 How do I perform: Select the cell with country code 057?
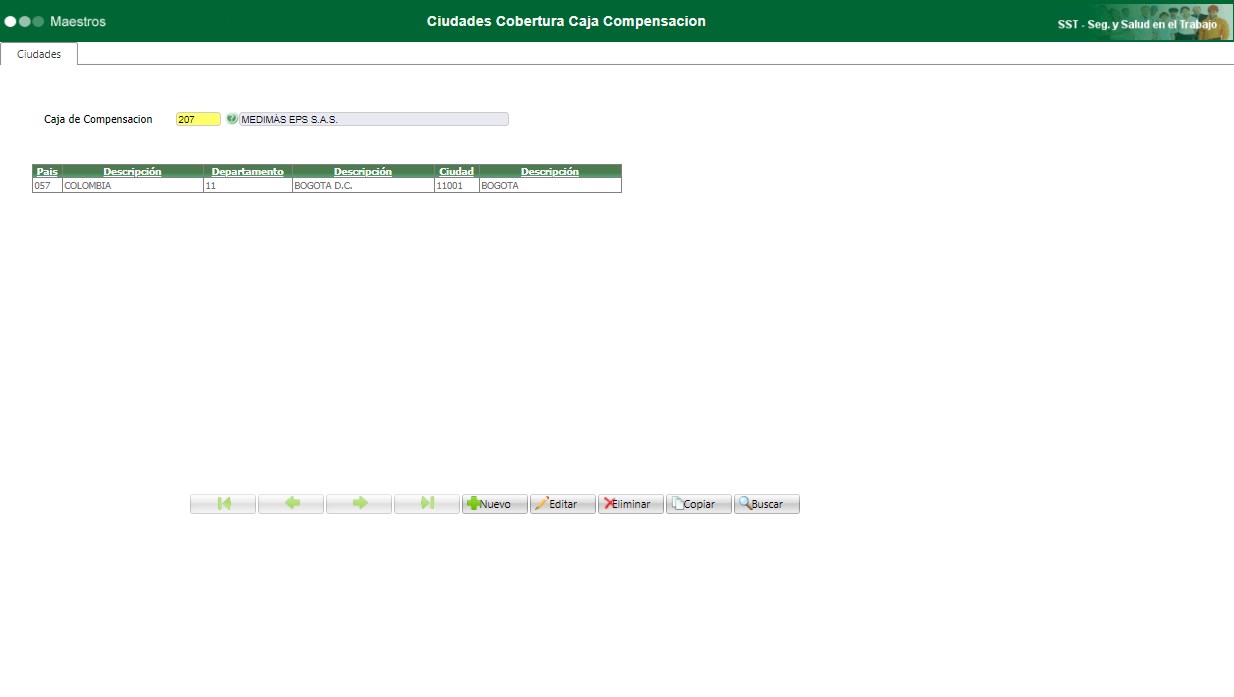47,185
